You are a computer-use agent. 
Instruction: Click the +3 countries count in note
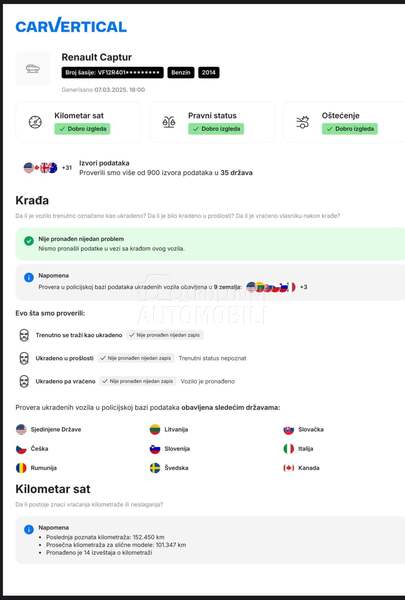pyautogui.click(x=304, y=287)
